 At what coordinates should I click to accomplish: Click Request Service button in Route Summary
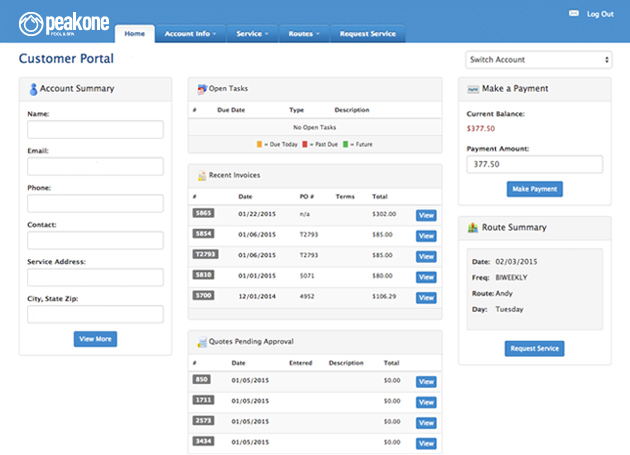[x=534, y=348]
